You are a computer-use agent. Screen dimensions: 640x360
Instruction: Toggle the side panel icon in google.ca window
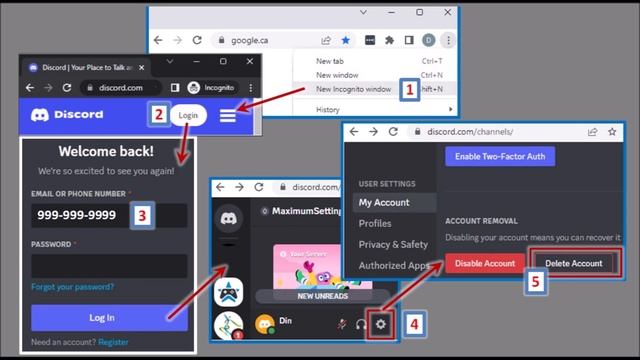409,40
